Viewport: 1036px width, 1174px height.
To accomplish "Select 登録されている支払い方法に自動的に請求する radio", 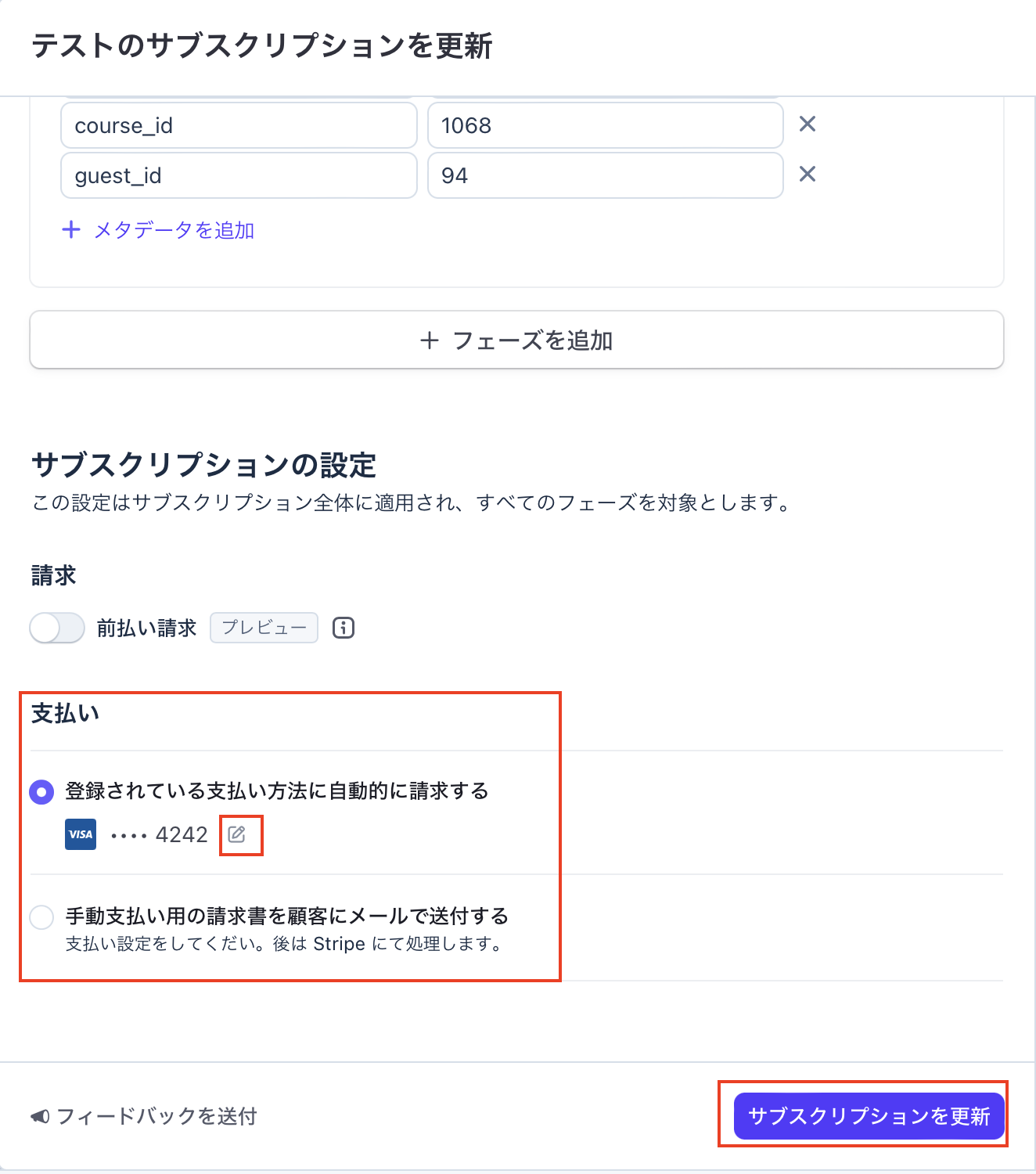I will coord(41,792).
